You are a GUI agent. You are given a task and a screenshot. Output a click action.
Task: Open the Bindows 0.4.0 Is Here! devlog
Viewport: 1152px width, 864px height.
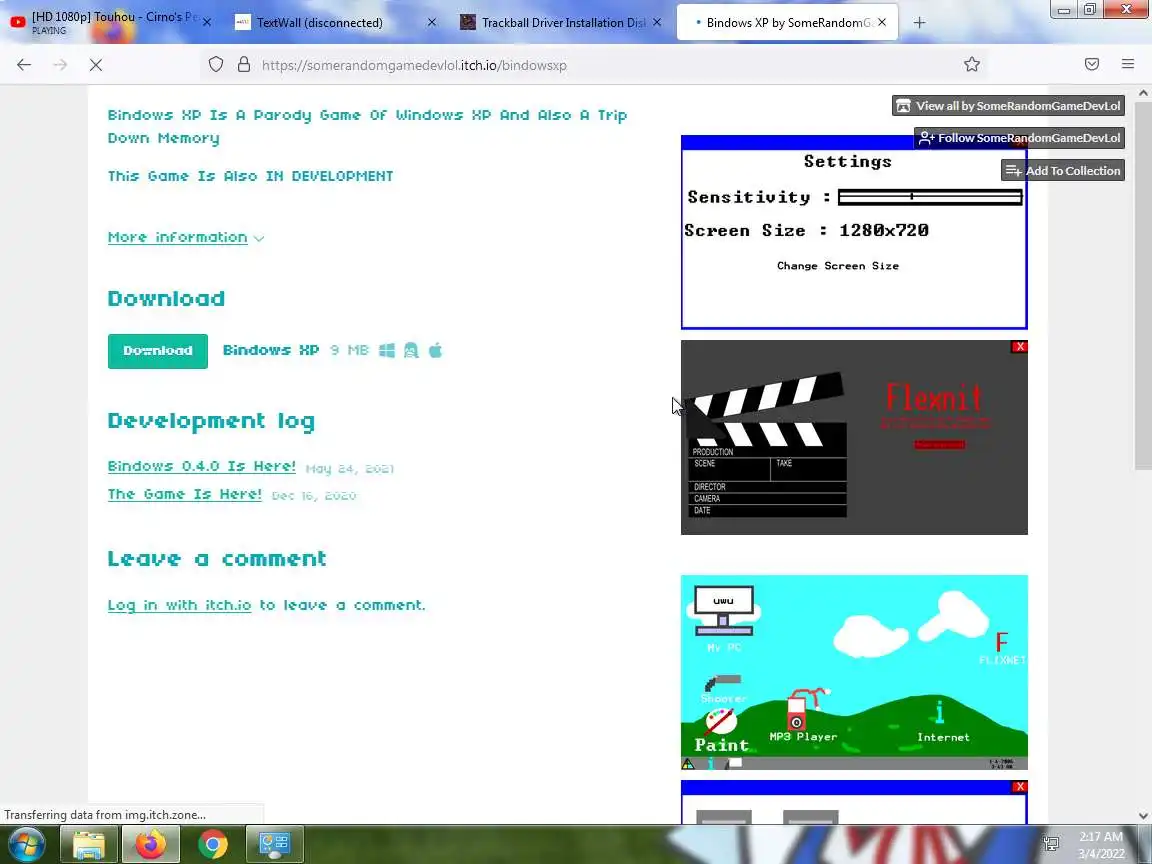pyautogui.click(x=201, y=467)
